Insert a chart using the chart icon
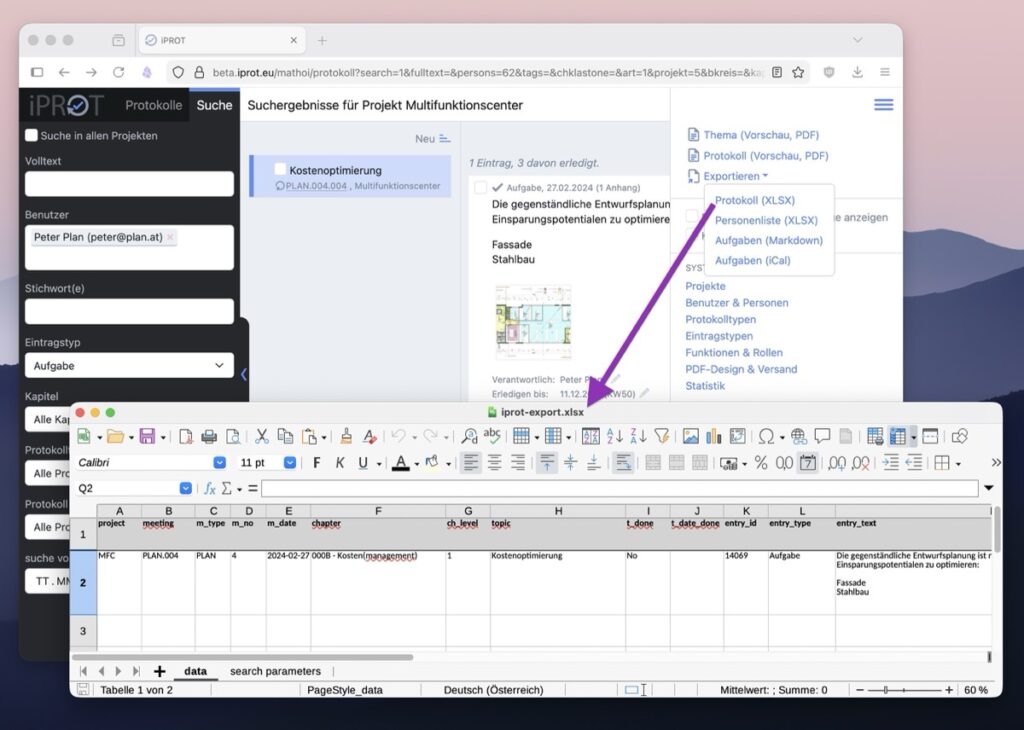1024x730 pixels. pyautogui.click(x=714, y=436)
